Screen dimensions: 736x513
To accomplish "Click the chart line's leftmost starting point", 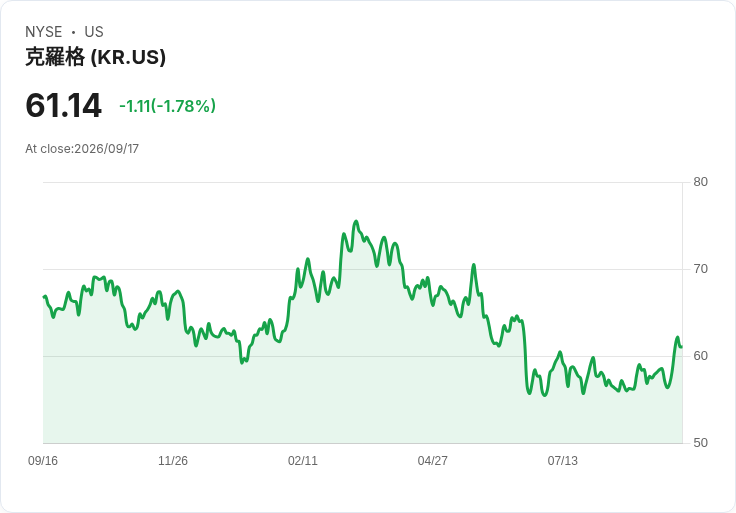I will pos(44,297).
